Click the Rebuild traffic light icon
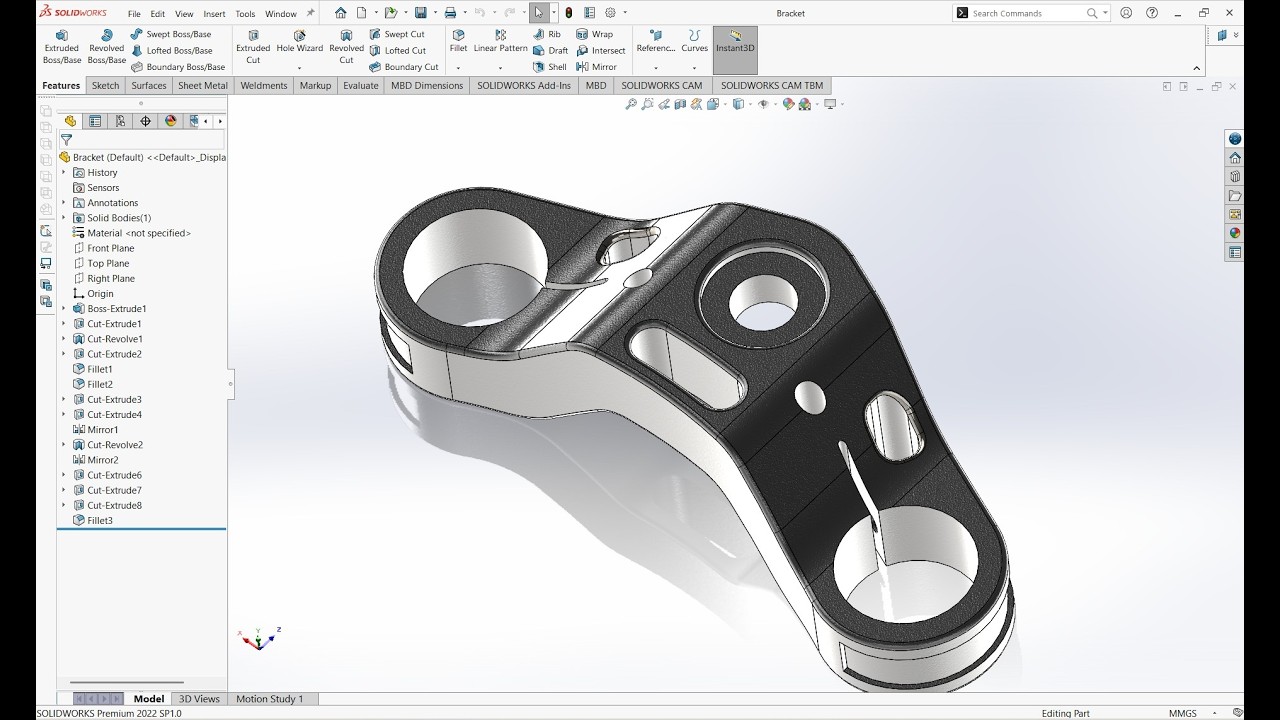This screenshot has width=1280, height=720. point(569,13)
